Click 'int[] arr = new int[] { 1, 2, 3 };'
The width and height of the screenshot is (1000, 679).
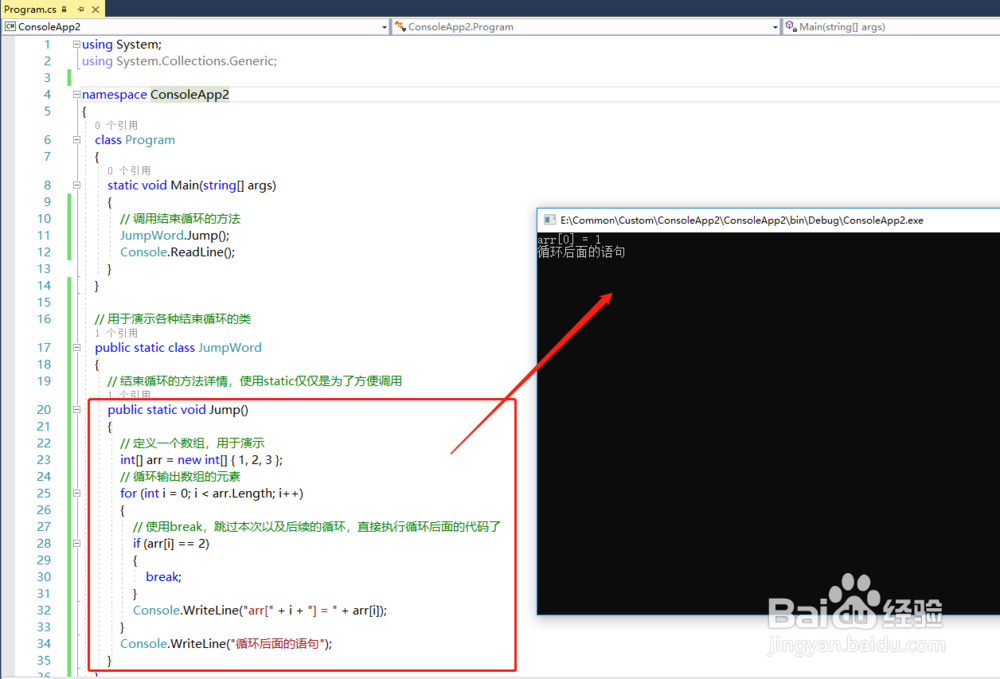click(201, 460)
